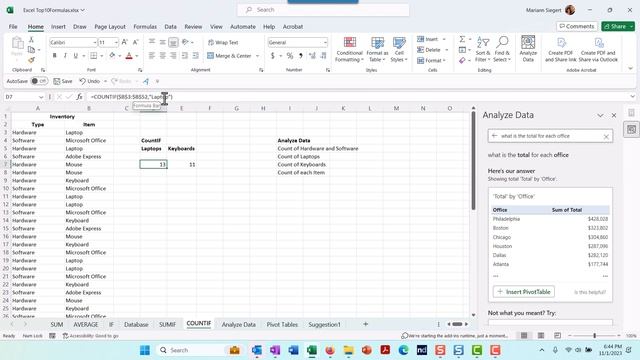Open Microsoft Edge from the taskbar
The height and width of the screenshot is (360, 640).
[403, 350]
